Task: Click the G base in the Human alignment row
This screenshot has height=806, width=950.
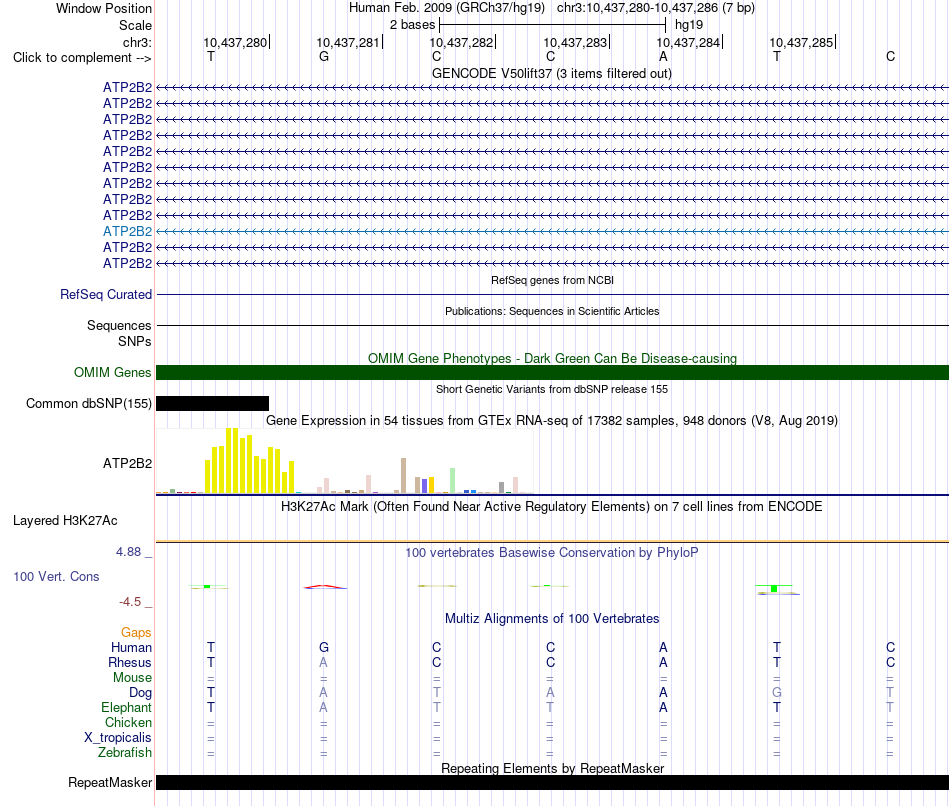Action: tap(324, 648)
